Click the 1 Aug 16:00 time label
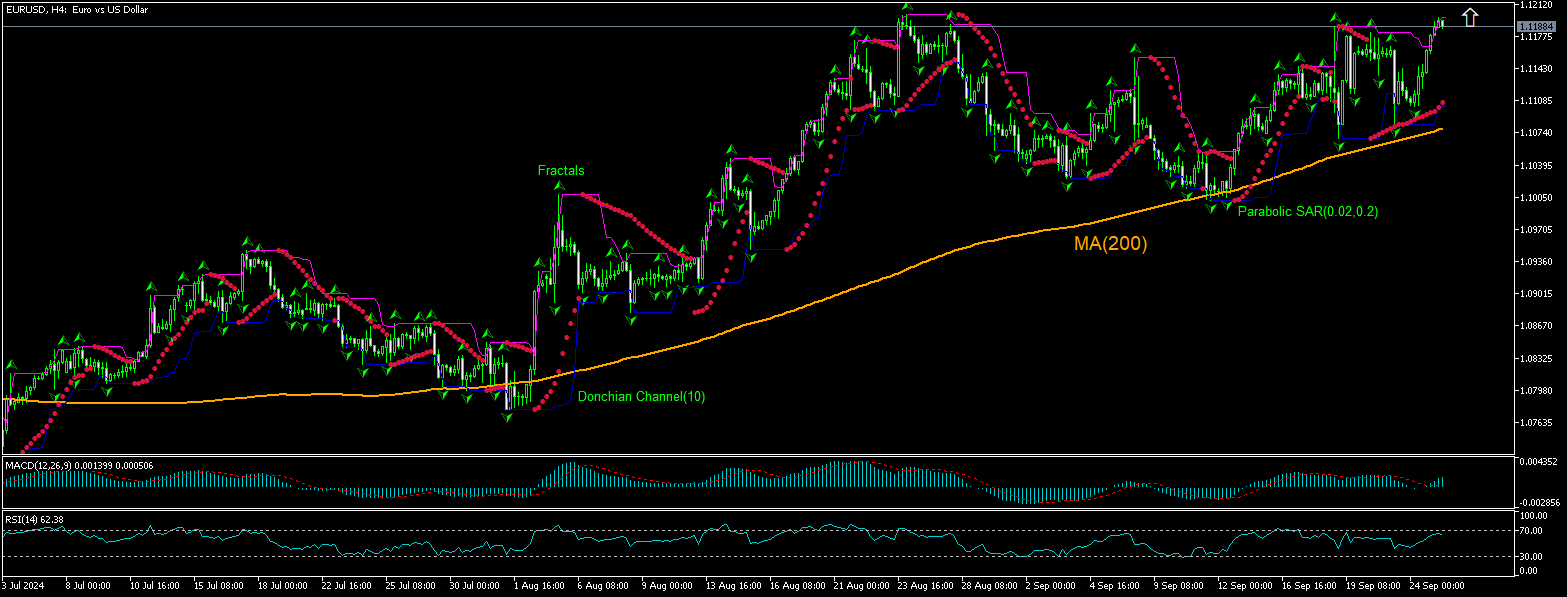Screen dimensions: 1567x597 coord(536,583)
